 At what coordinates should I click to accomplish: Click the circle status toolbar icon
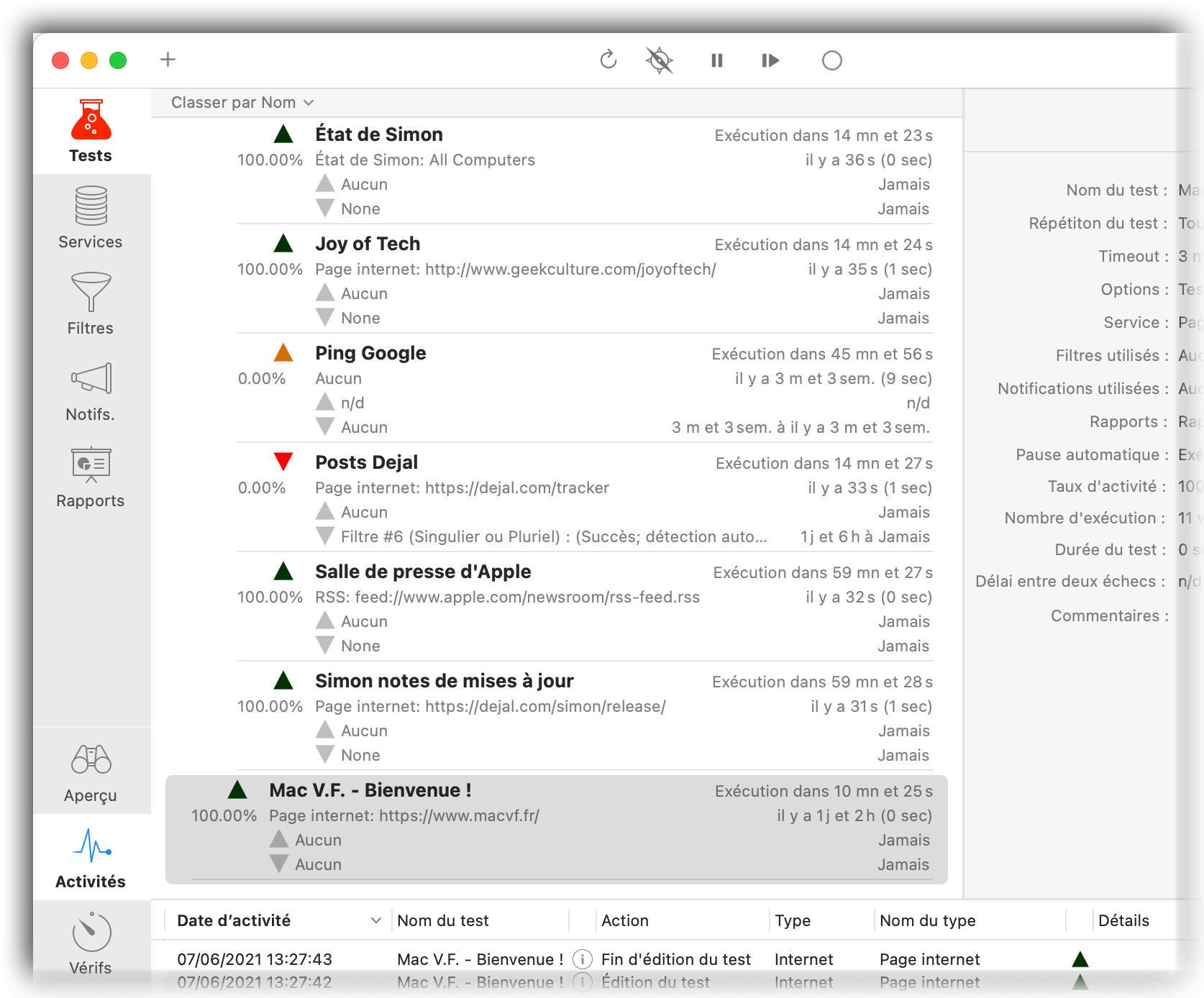click(832, 60)
